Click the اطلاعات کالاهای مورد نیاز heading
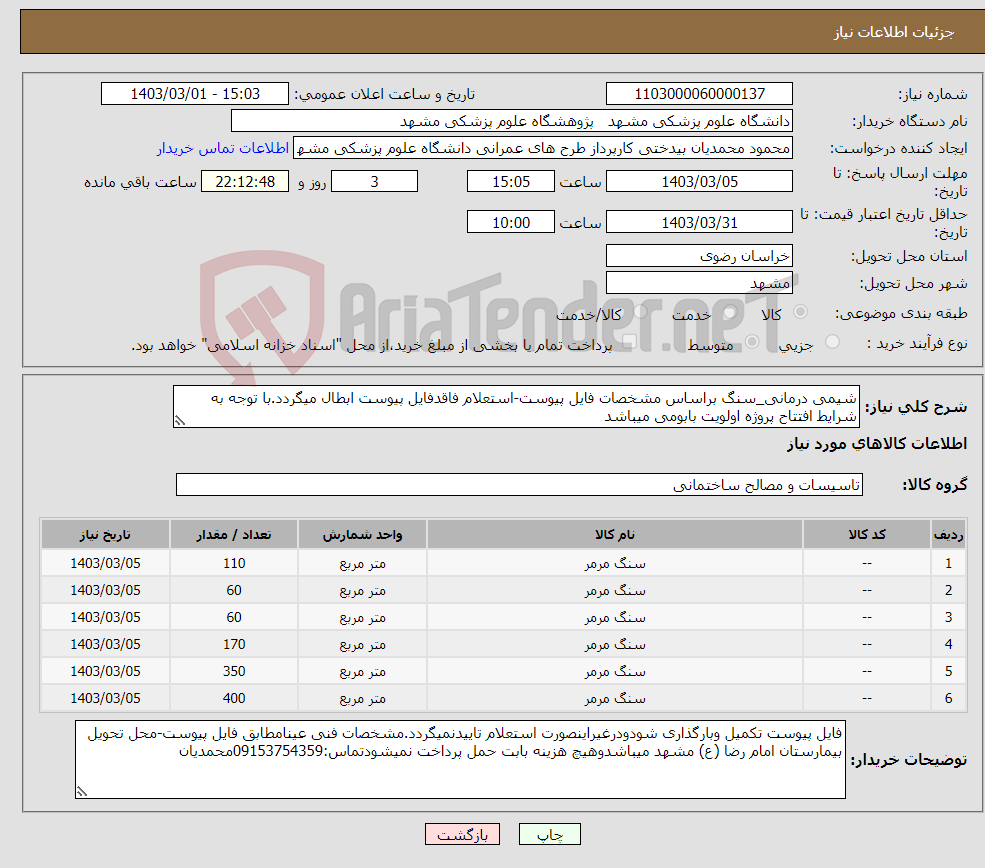This screenshot has height=868, width=985. click(877, 443)
